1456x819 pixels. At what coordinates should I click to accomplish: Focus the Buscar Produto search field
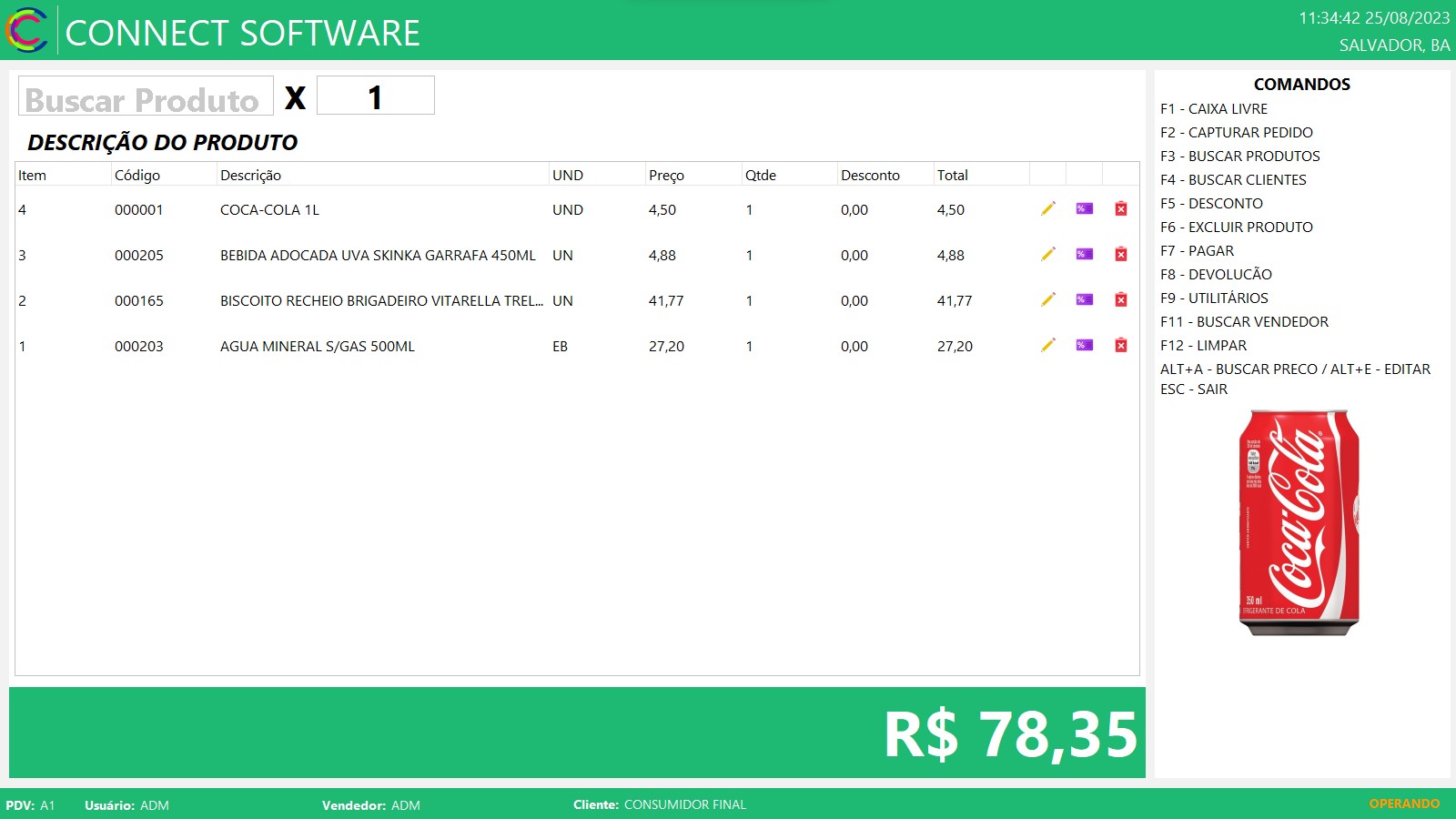146,96
